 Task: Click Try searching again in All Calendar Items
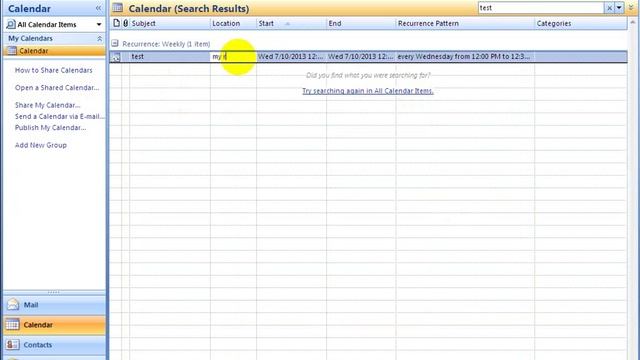coord(368,91)
